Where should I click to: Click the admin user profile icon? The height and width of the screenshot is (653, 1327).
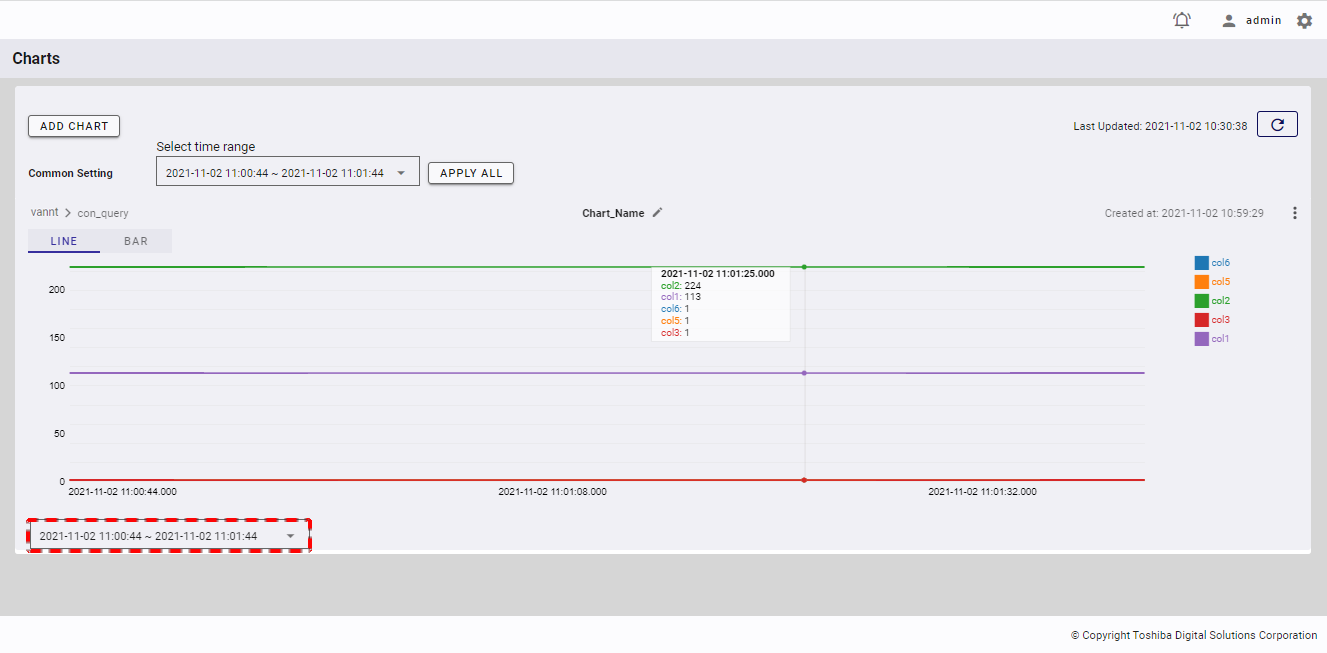[1229, 20]
